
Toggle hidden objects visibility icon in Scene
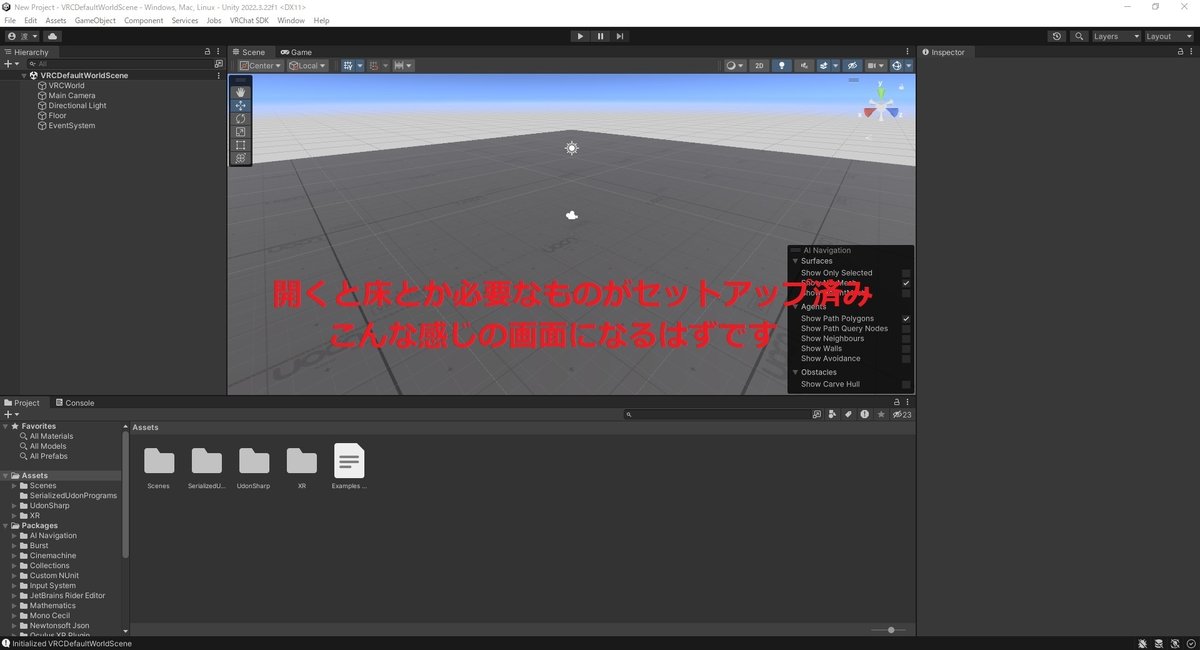pos(852,66)
